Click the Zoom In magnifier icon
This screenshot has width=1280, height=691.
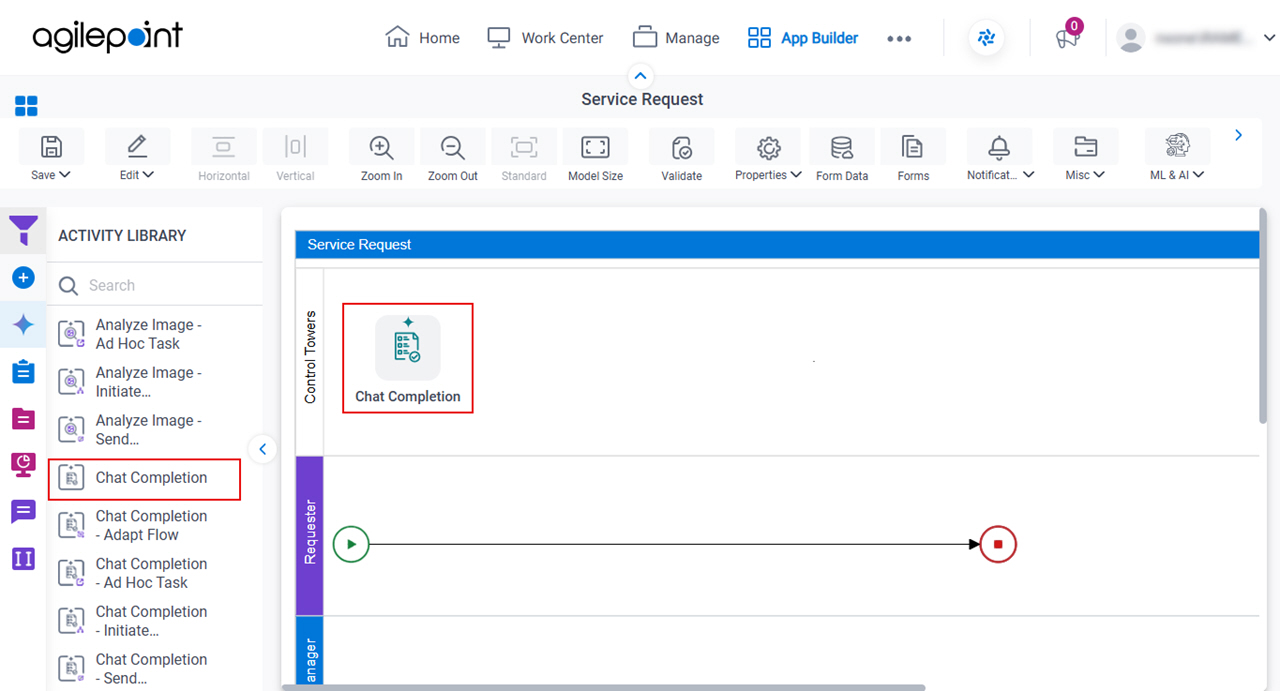[381, 147]
